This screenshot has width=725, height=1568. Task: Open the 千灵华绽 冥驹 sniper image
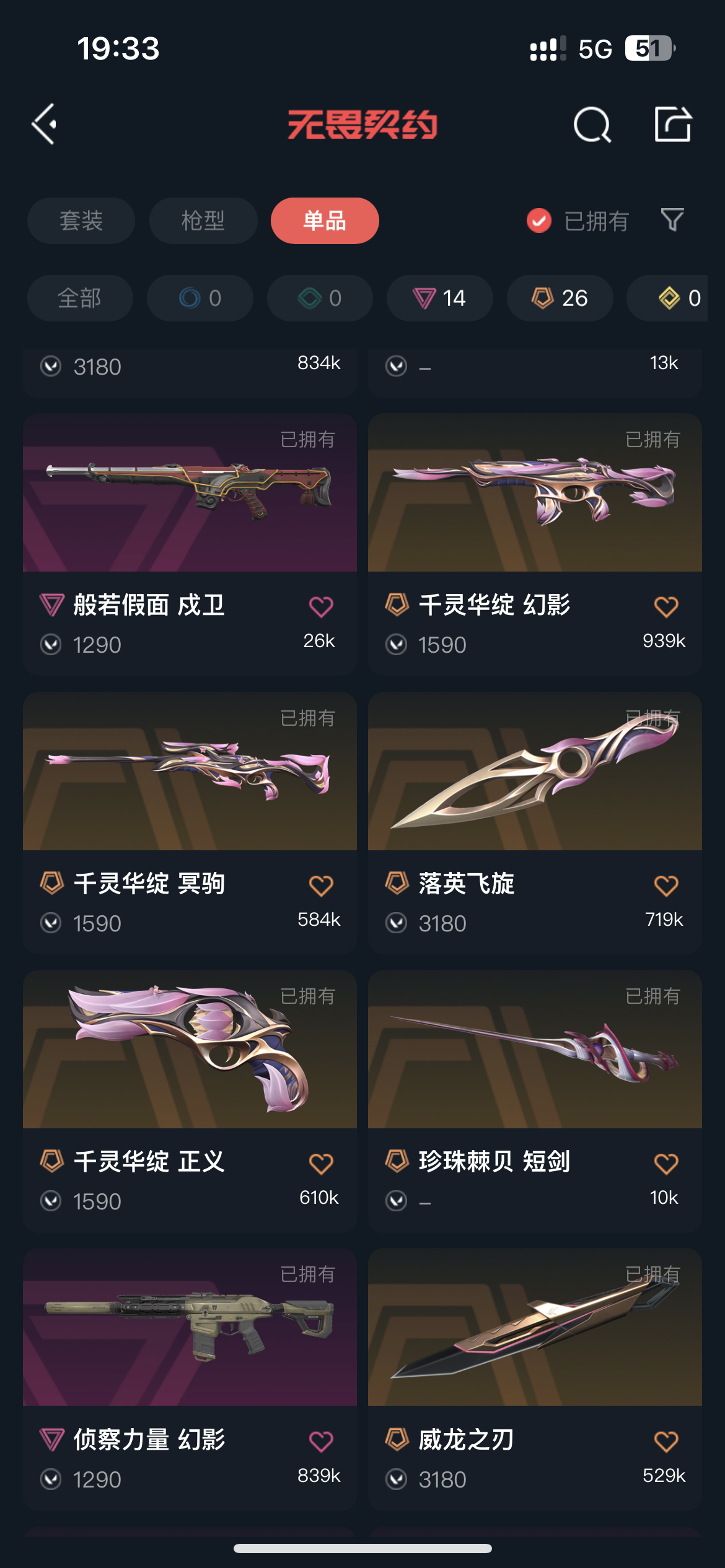click(190, 771)
